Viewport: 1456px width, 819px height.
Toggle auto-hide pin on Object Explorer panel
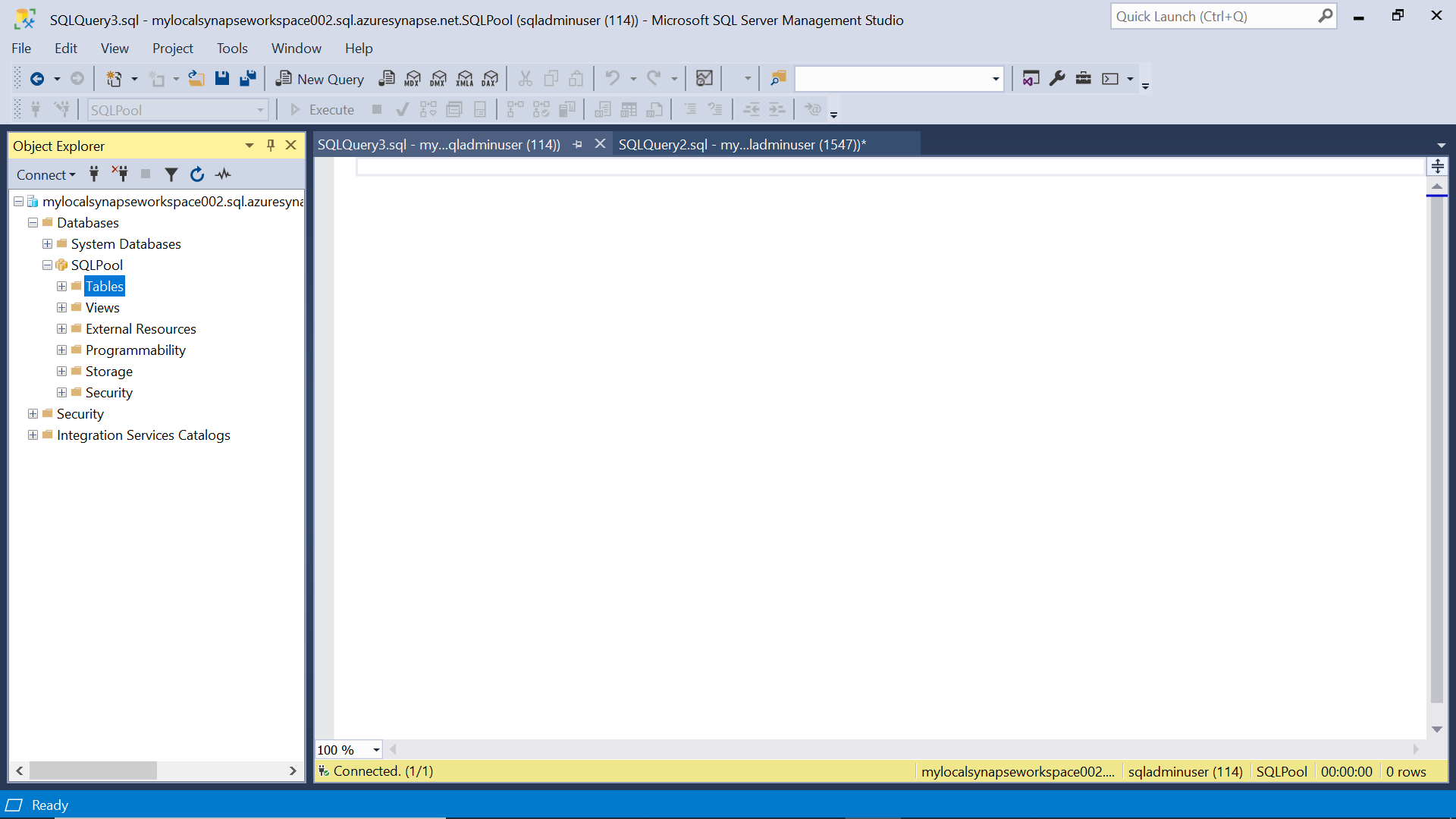[270, 146]
